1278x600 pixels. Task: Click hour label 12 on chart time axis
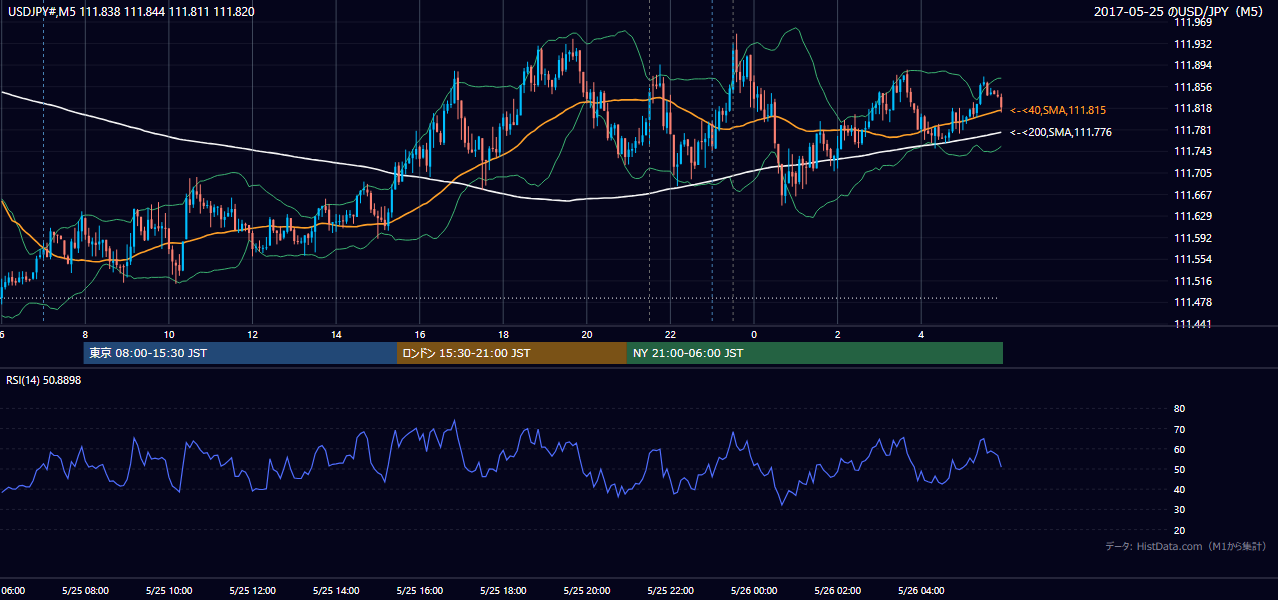pos(252,335)
